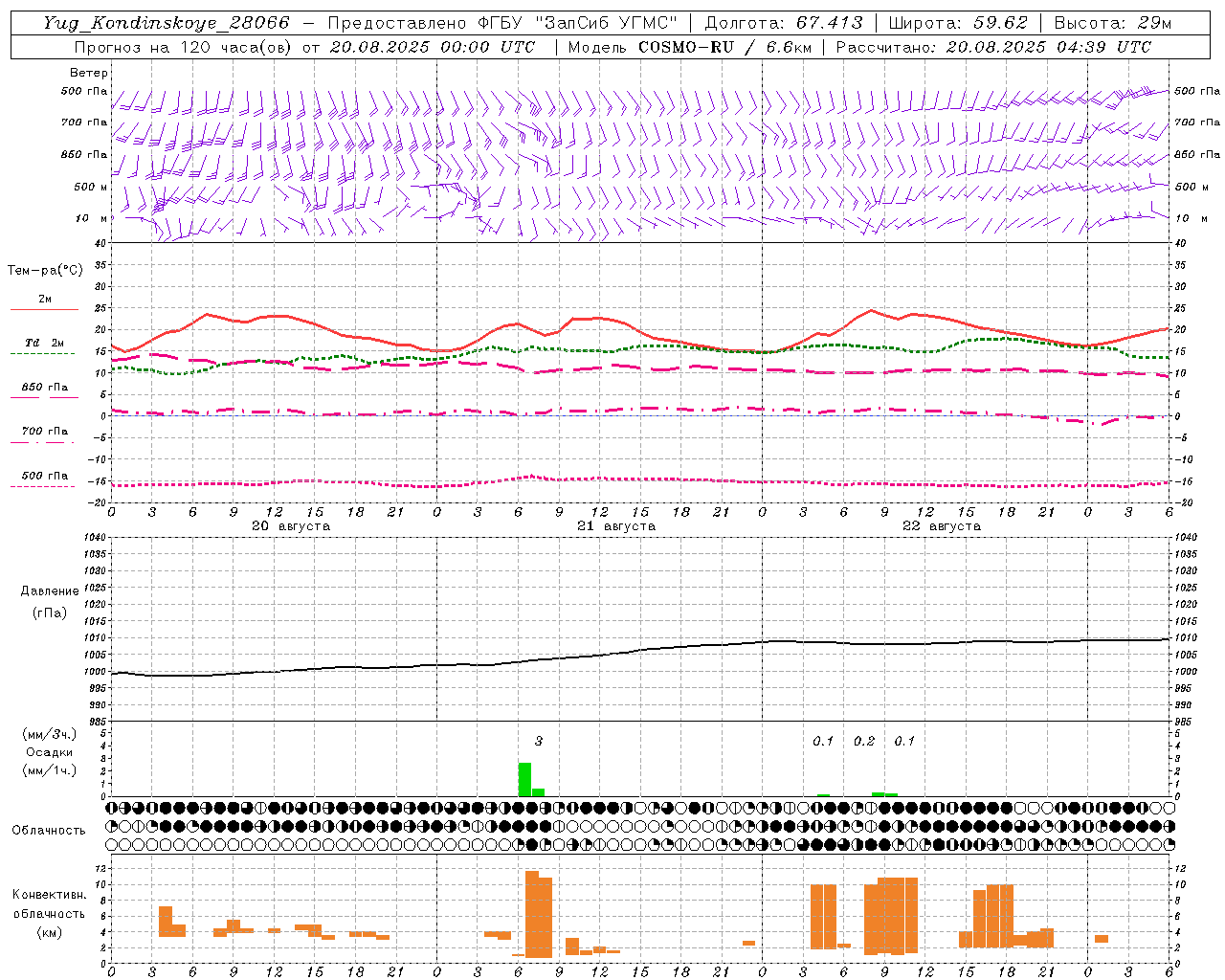
Task: Click the 'Высота: 29м' elevation label
Action: coord(1112,23)
